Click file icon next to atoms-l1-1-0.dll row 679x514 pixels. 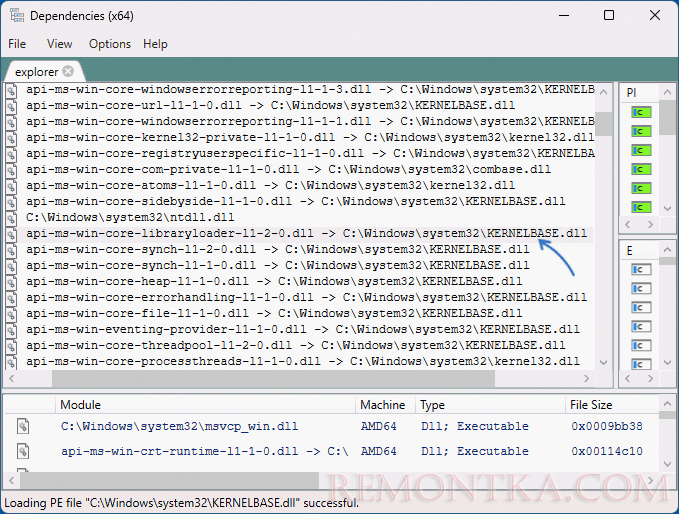[x=11, y=187]
